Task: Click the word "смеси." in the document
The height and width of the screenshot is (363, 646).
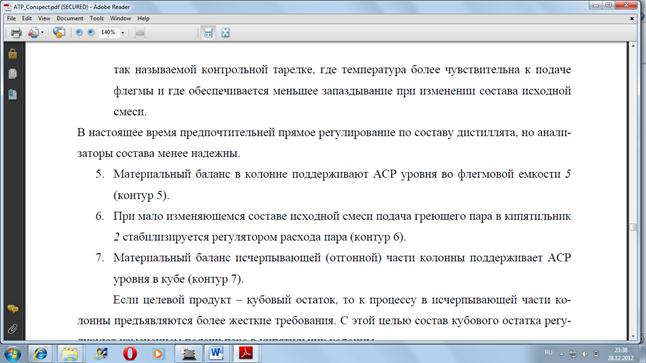Action: click(130, 112)
